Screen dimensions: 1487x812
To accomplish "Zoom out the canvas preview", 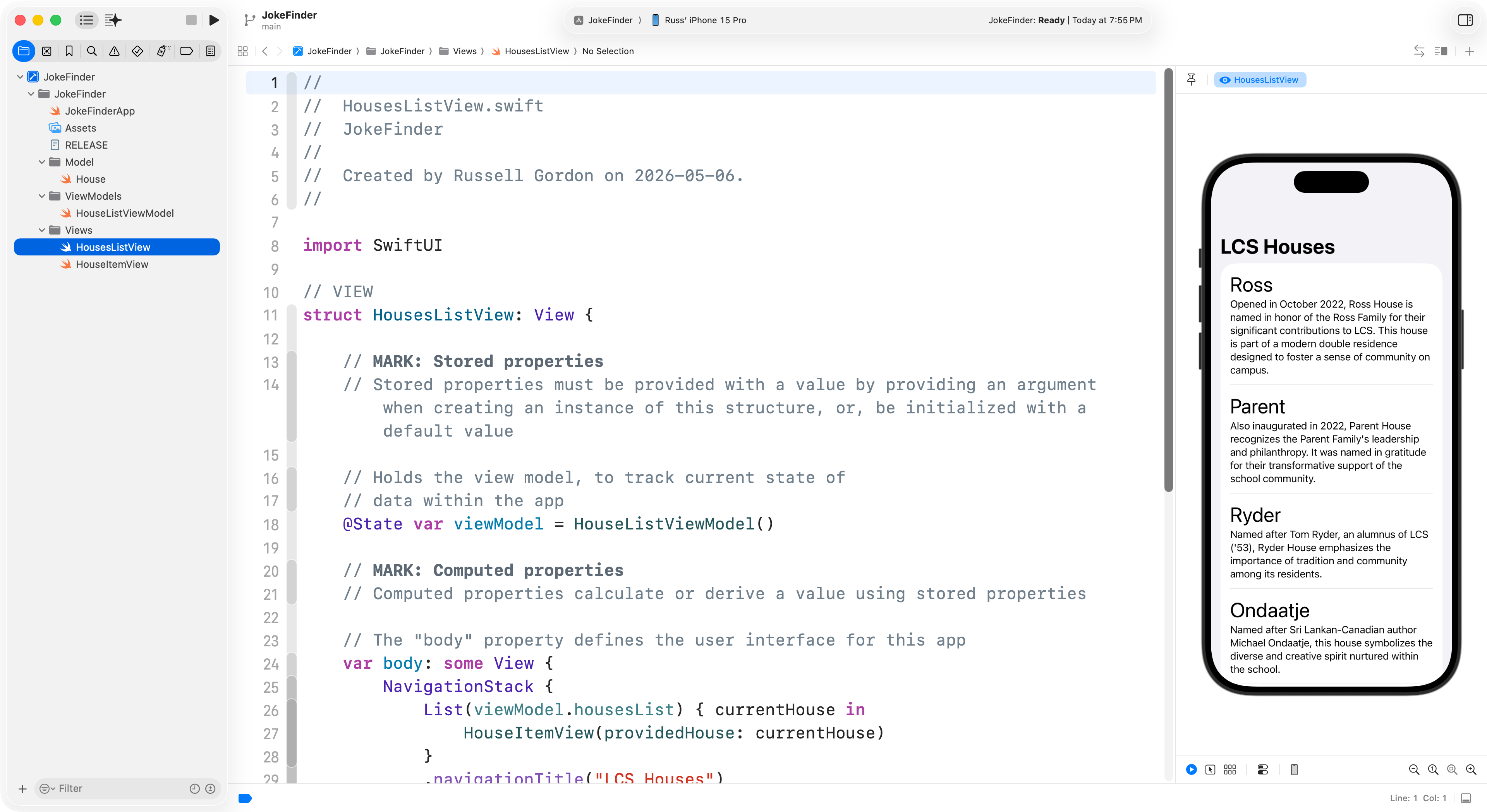I will click(1414, 769).
